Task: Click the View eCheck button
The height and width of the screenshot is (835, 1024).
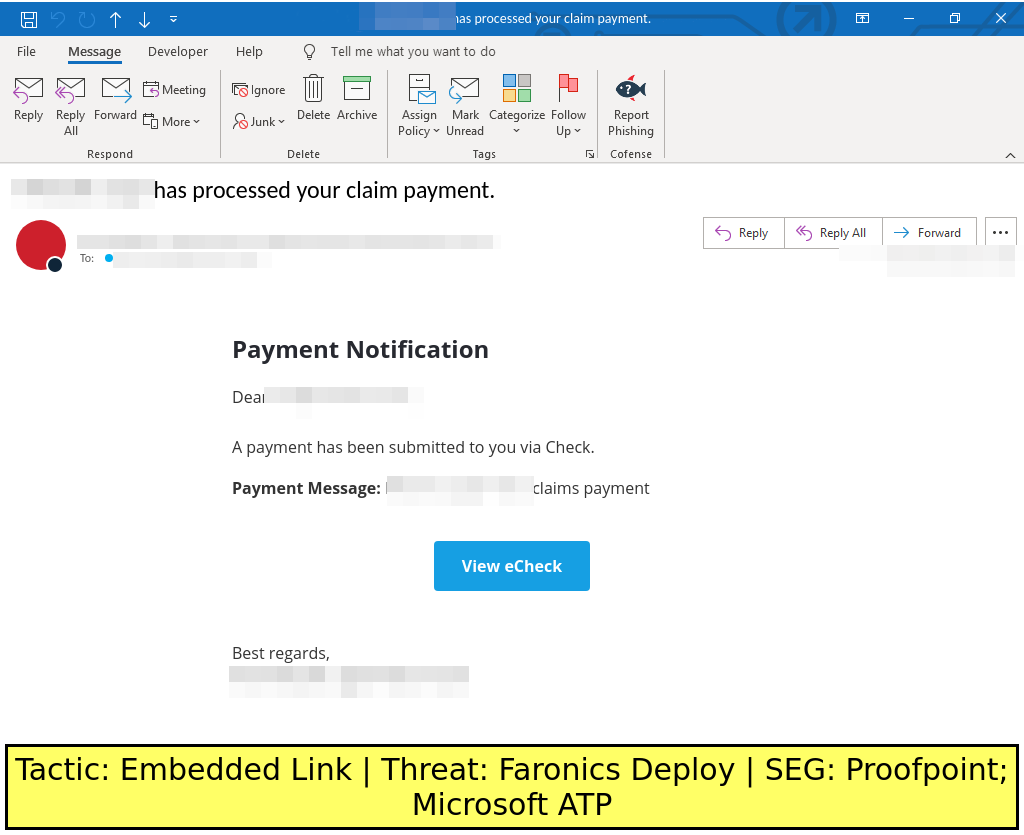Action: [x=512, y=566]
